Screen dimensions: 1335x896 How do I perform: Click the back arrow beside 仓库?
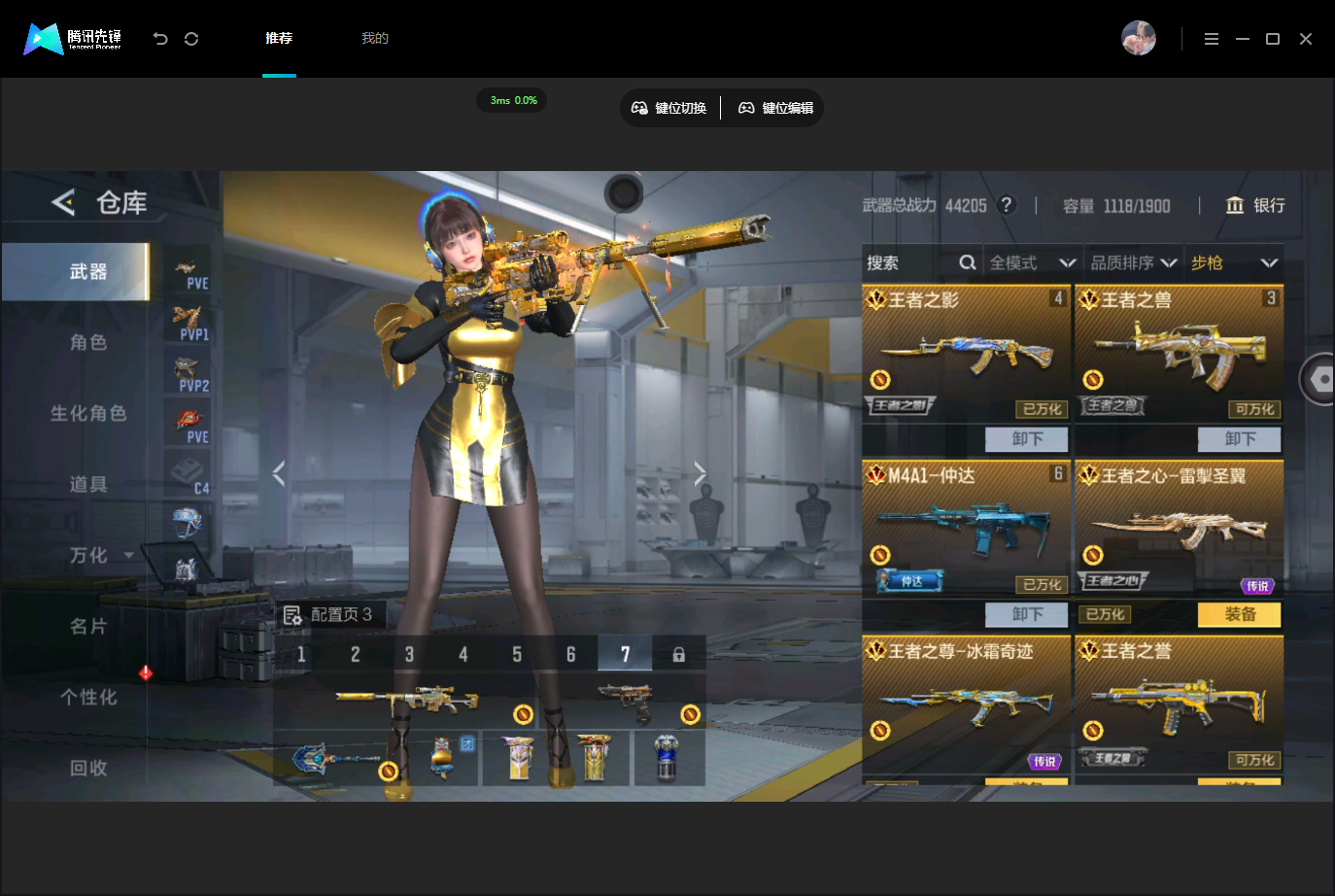[63, 202]
